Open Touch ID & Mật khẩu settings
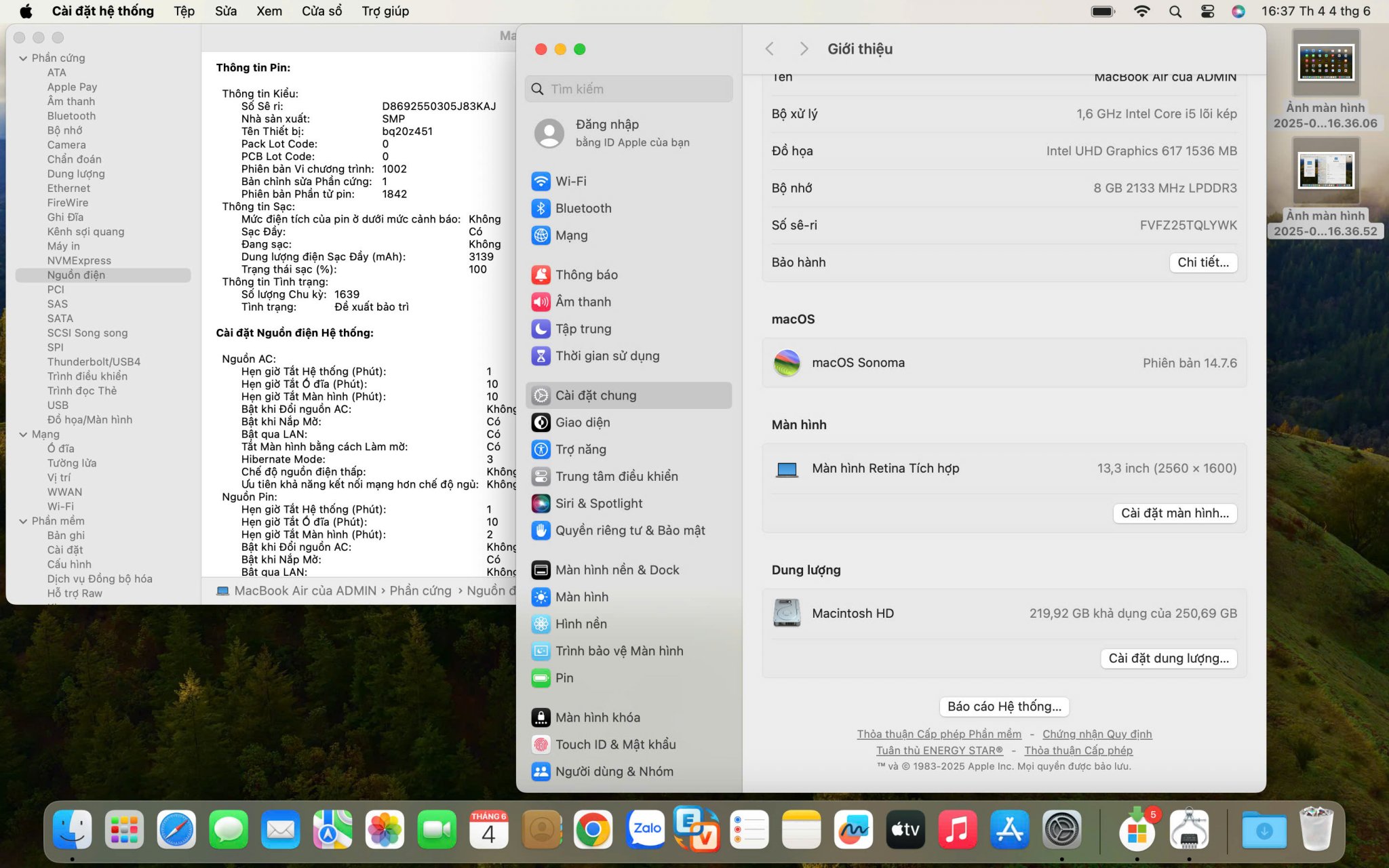Screen dimensions: 1389x868 click(x=629, y=745)
